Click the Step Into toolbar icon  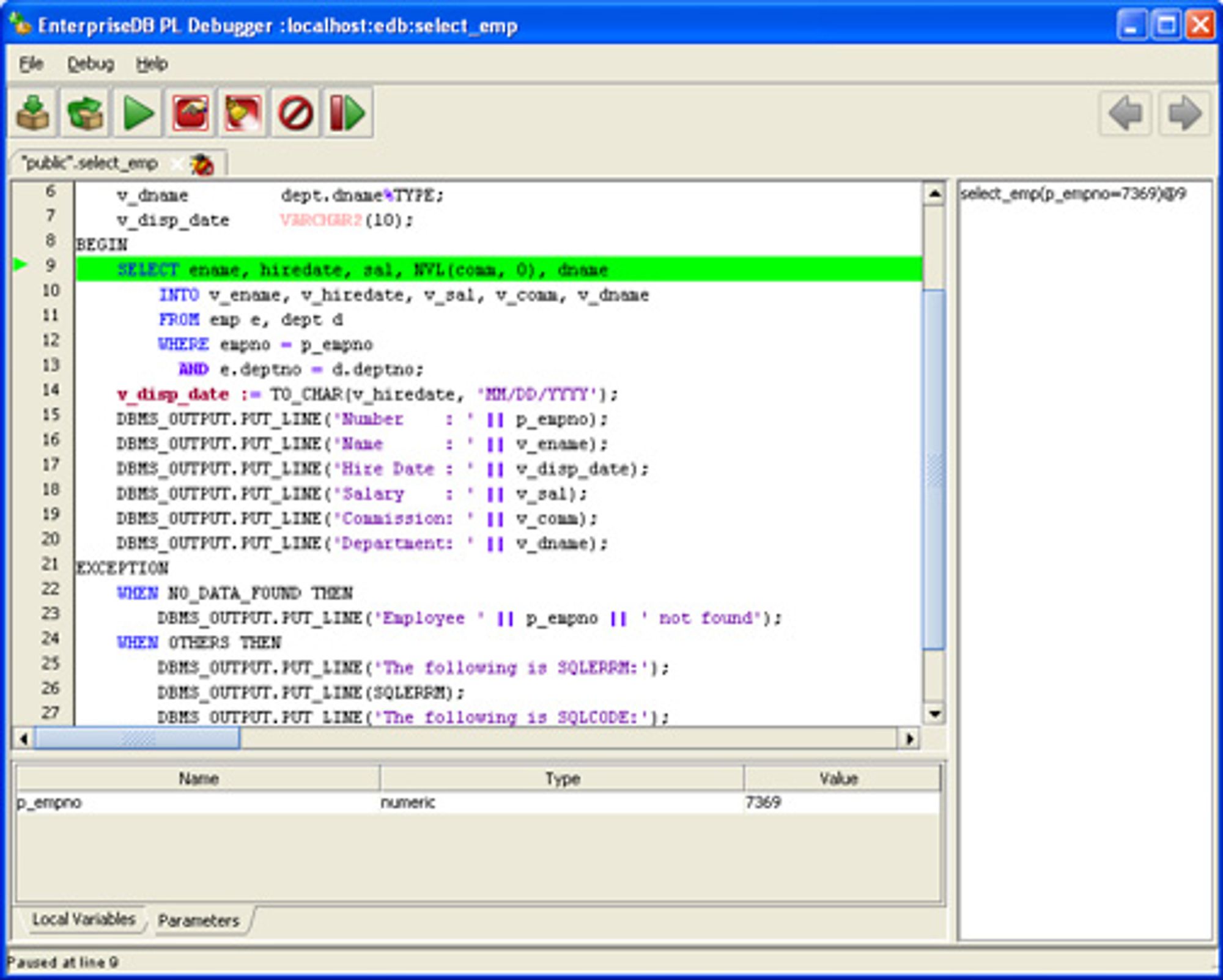pyautogui.click(x=34, y=112)
